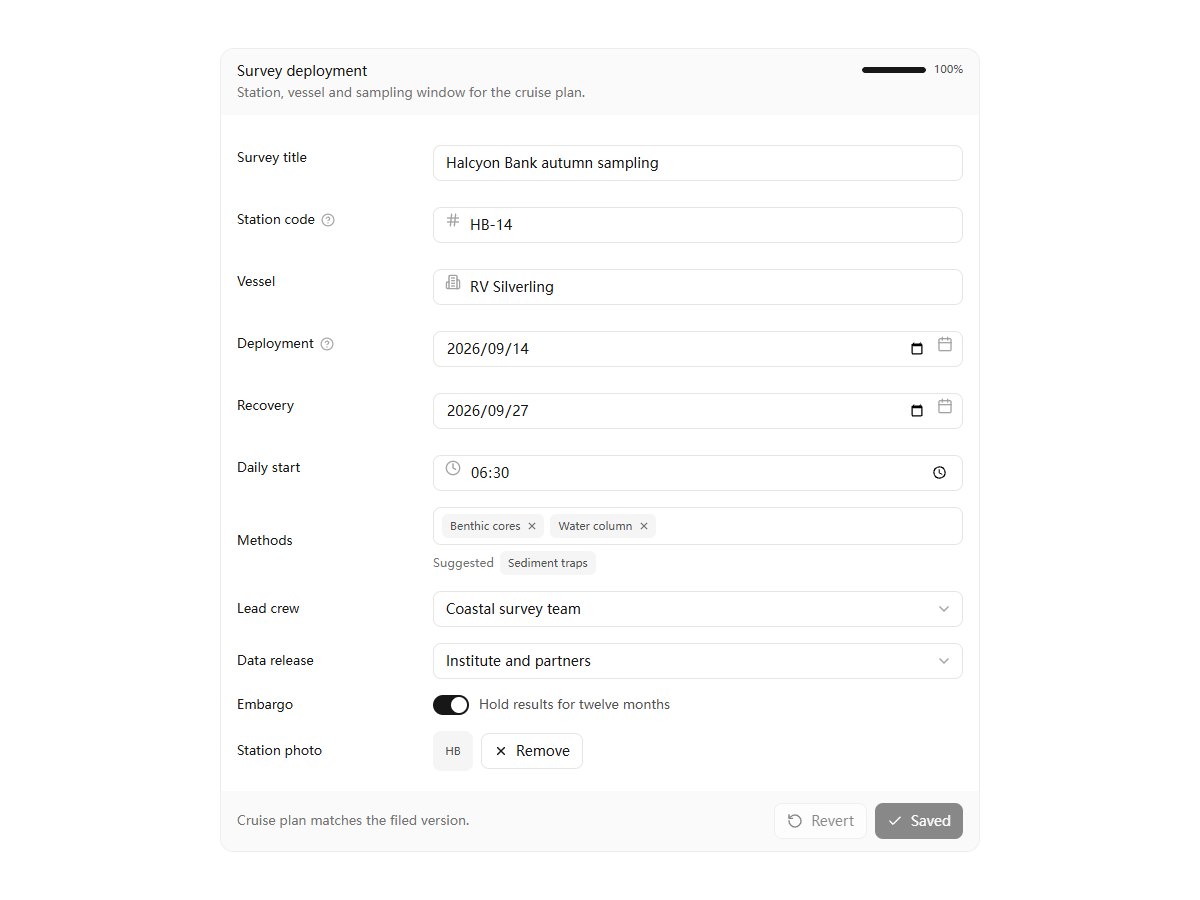Click the 100% progress bar
This screenshot has width=1200, height=900.
894,70
